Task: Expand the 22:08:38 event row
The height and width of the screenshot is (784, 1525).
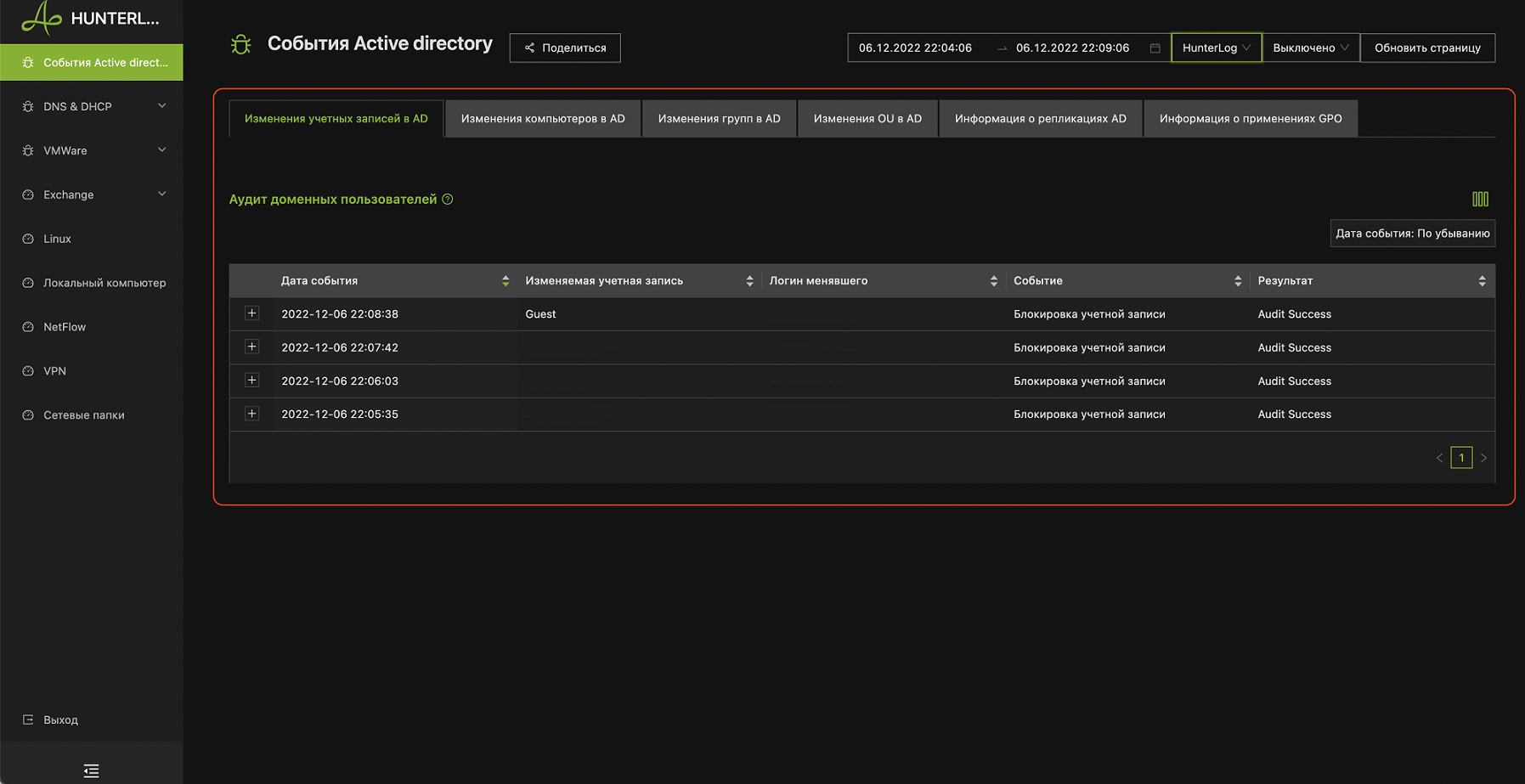Action: [x=251, y=313]
